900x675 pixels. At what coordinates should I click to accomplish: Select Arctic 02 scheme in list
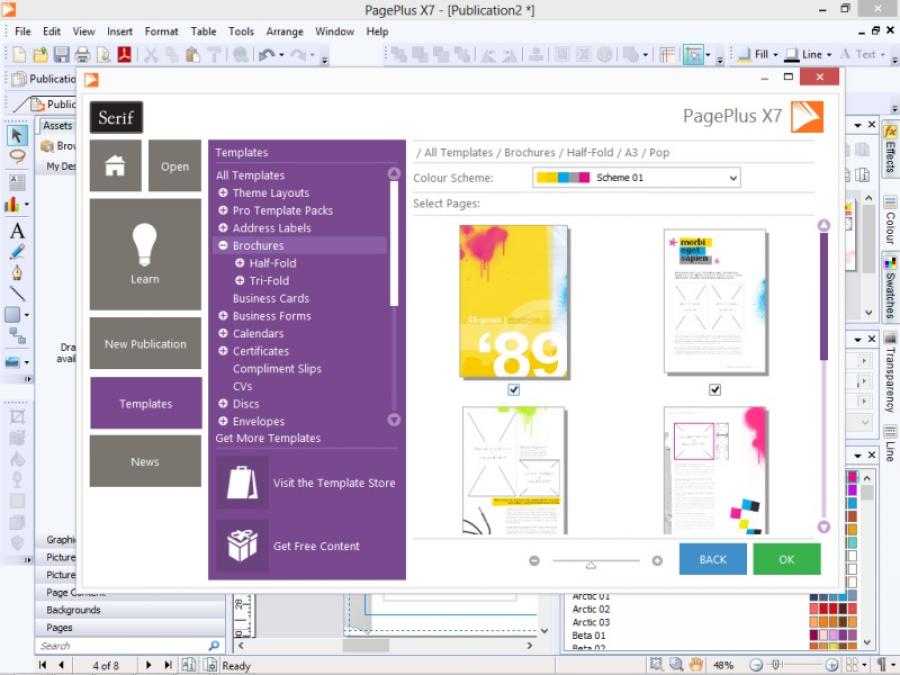[x=591, y=609]
